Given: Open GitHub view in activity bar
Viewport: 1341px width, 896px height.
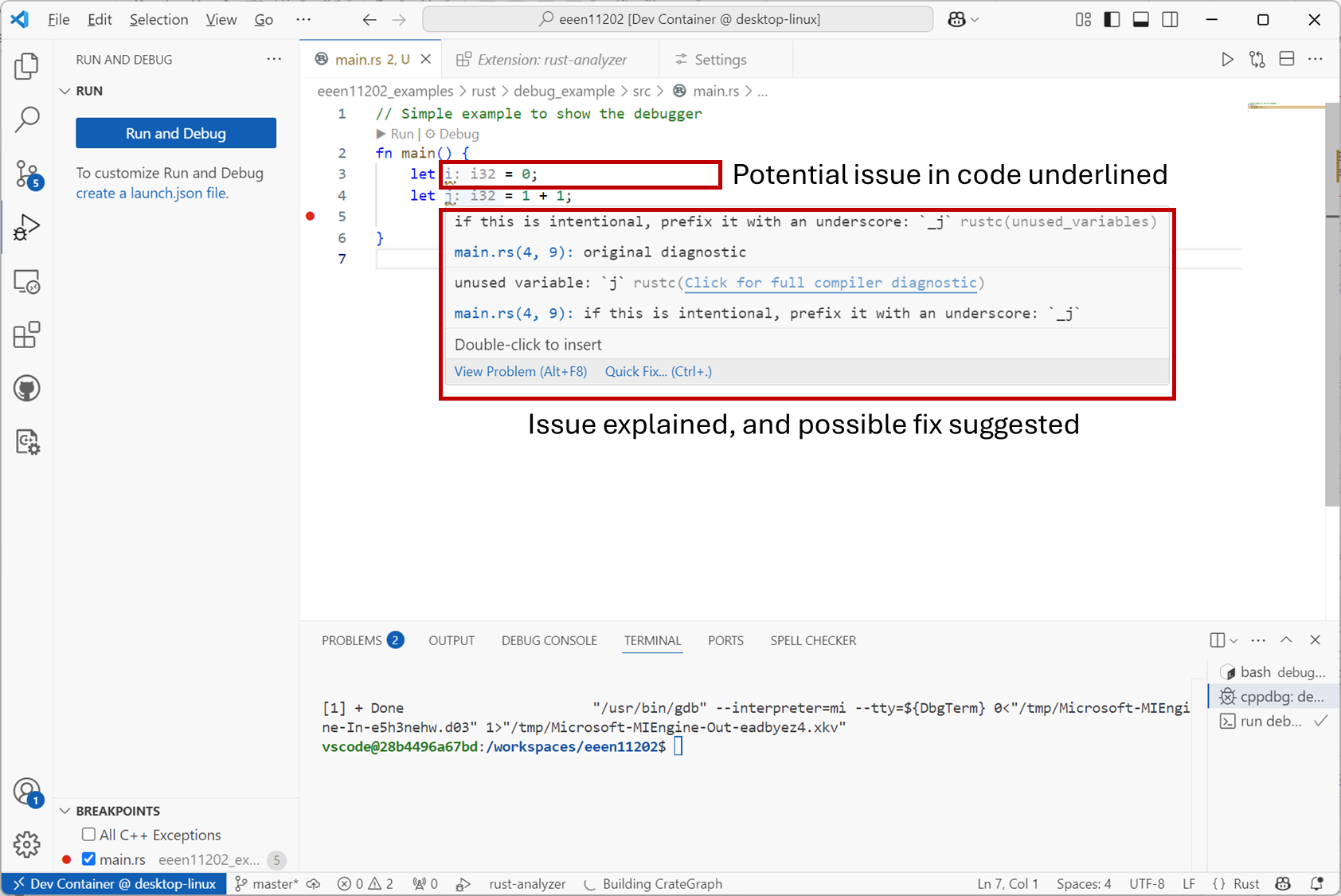Looking at the screenshot, I should 26,389.
